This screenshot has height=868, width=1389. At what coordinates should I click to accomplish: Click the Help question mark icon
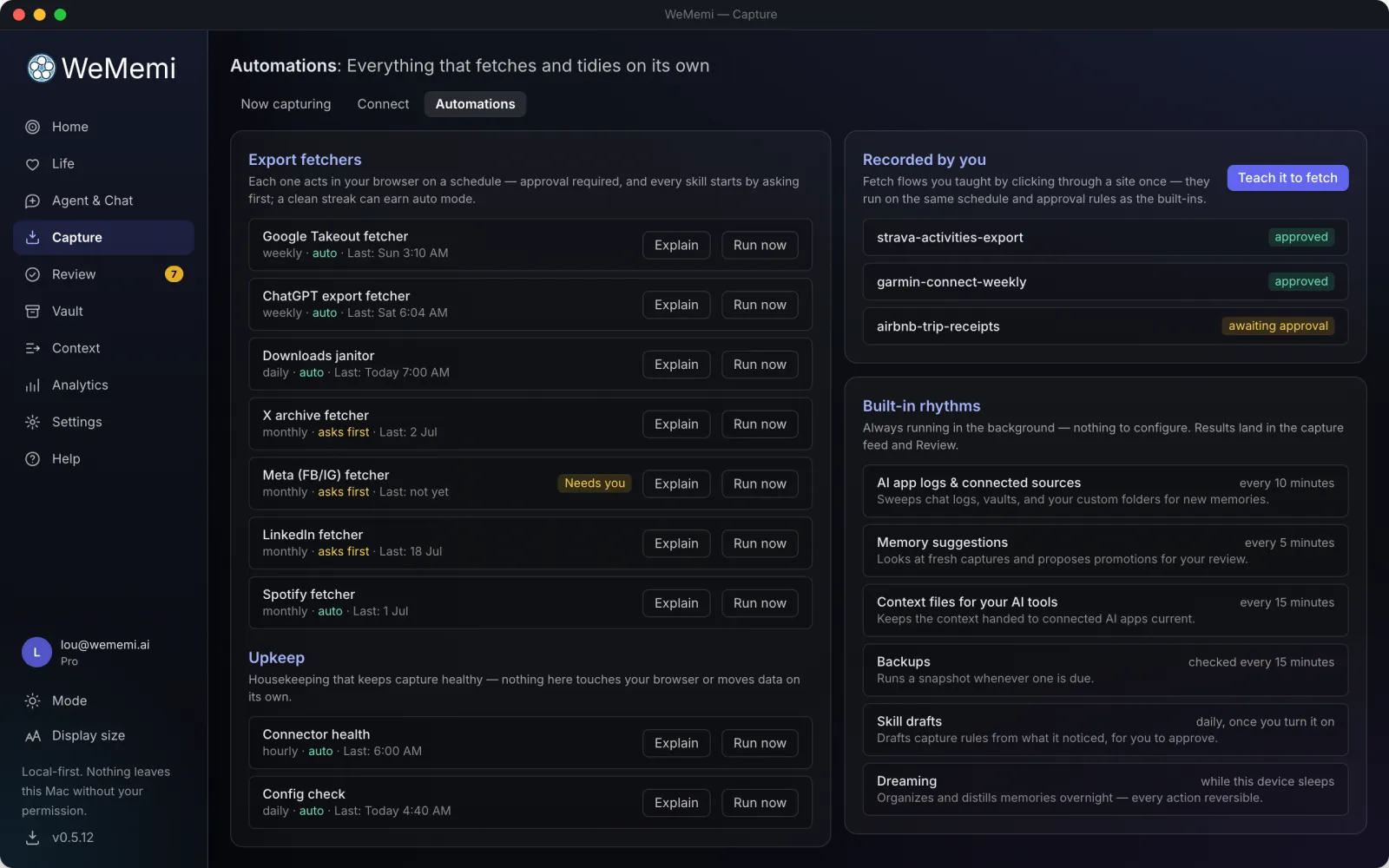[x=33, y=459]
